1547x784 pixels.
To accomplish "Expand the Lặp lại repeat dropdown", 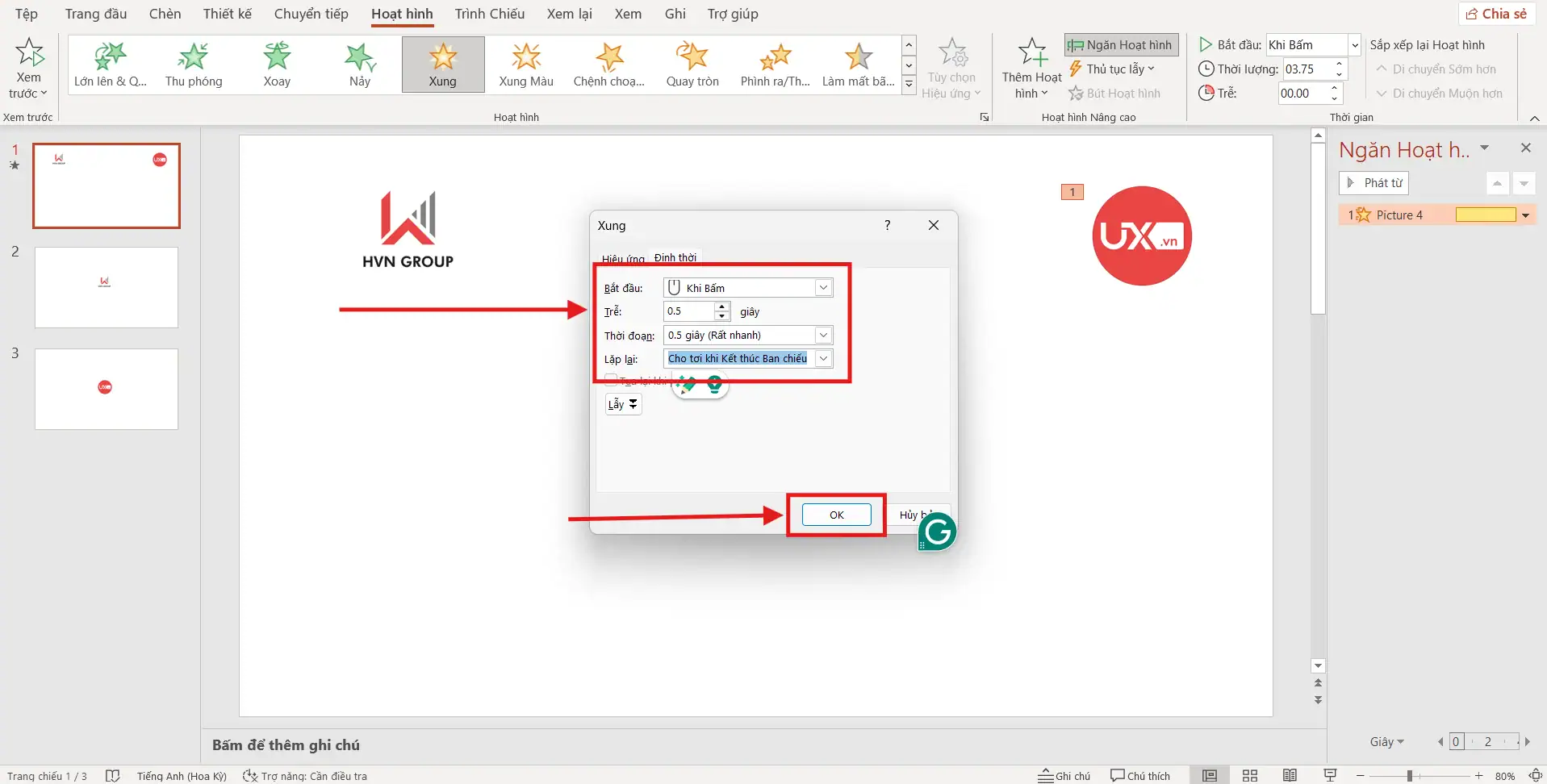I will 823,359.
